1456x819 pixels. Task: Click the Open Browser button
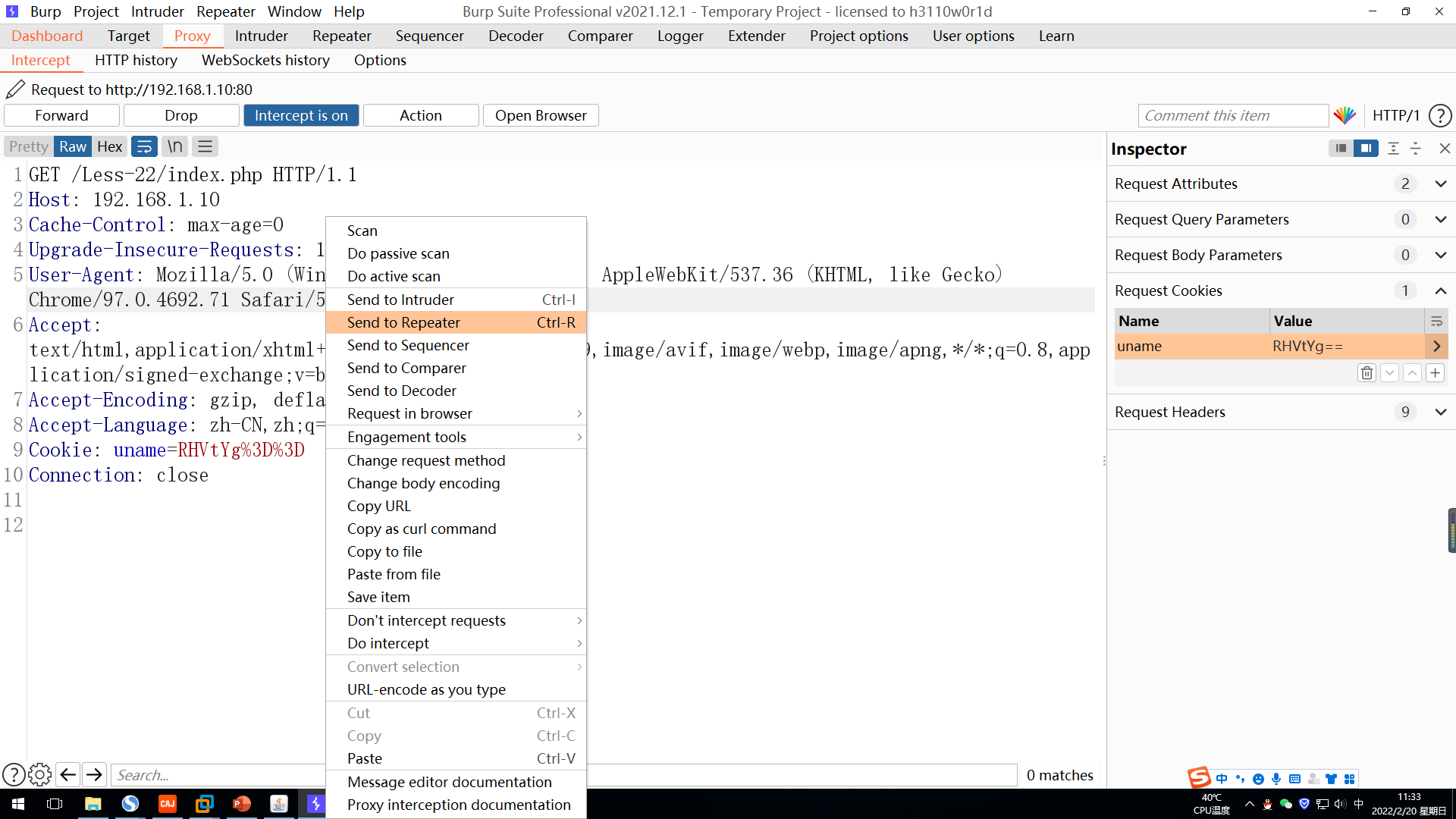pyautogui.click(x=540, y=115)
